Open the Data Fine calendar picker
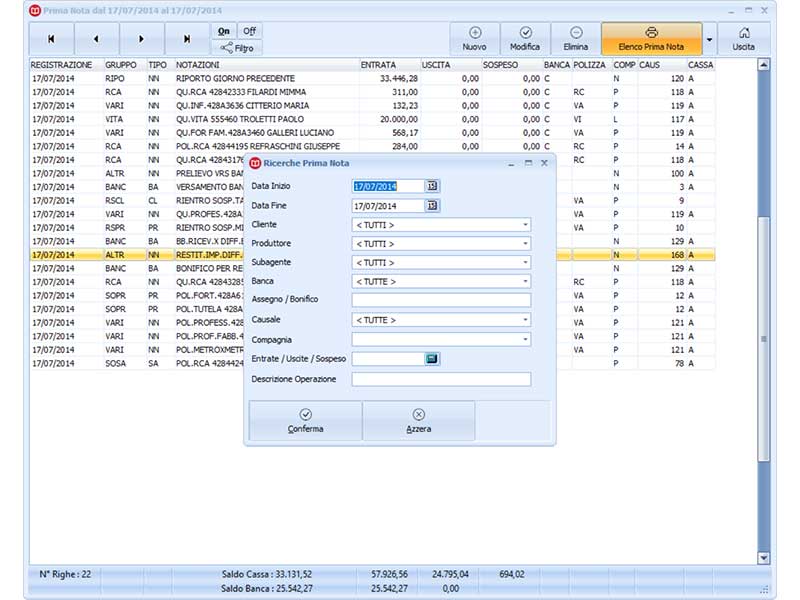Image resolution: width=800 pixels, height=600 pixels. 432,206
